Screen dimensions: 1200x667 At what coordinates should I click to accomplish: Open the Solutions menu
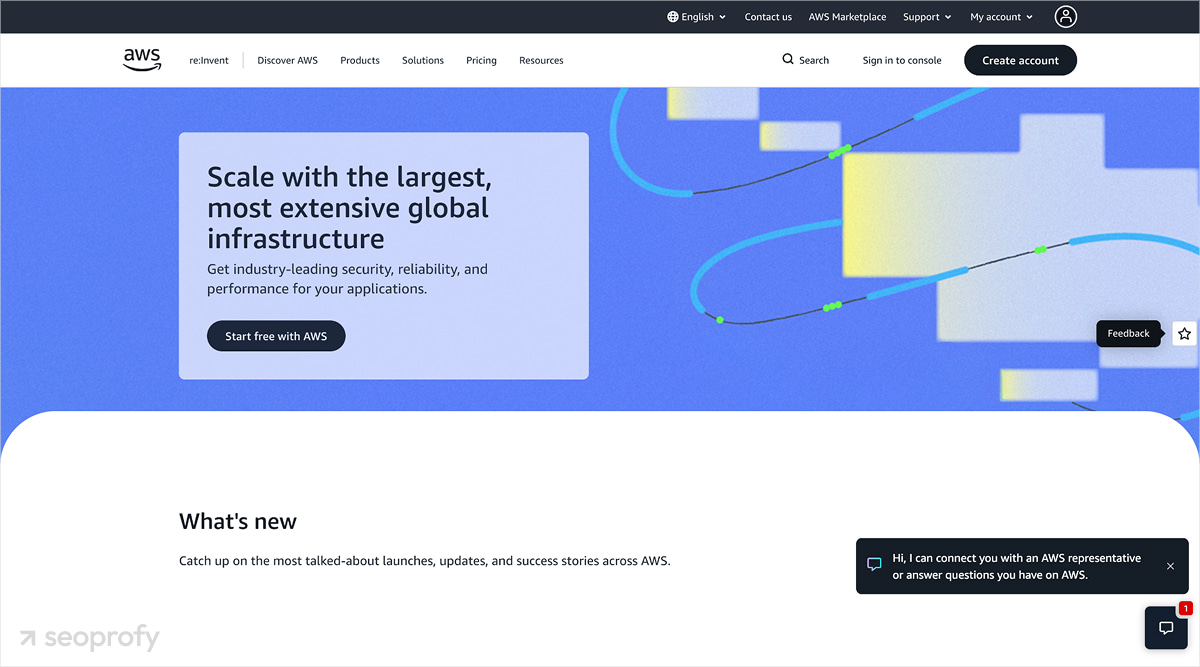(423, 60)
